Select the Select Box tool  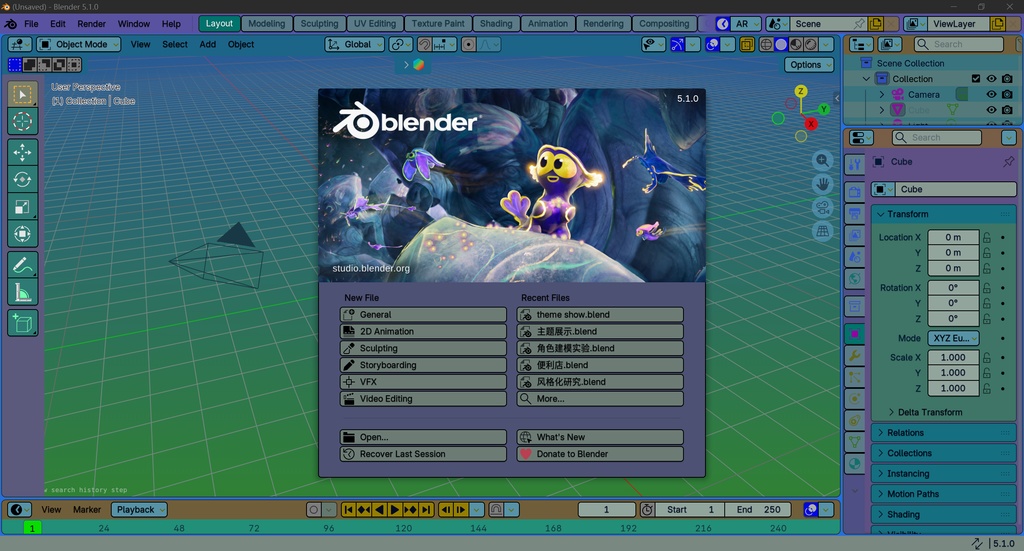point(22,95)
